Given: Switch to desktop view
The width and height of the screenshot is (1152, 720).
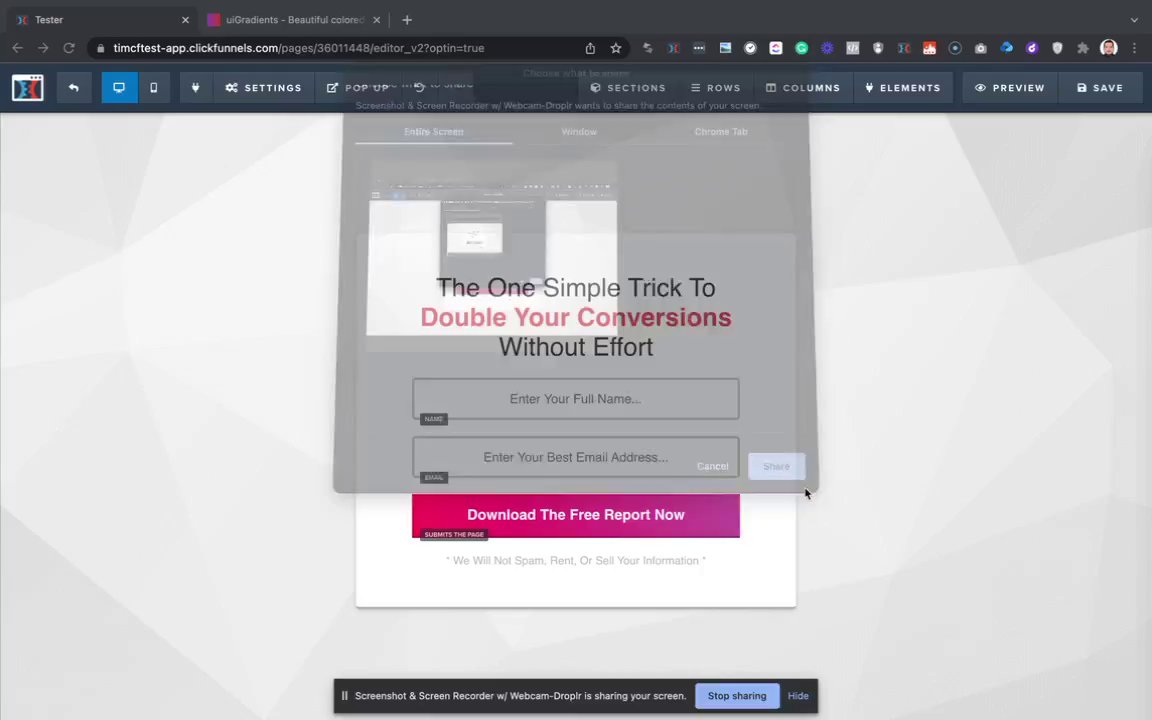Looking at the screenshot, I should point(119,87).
